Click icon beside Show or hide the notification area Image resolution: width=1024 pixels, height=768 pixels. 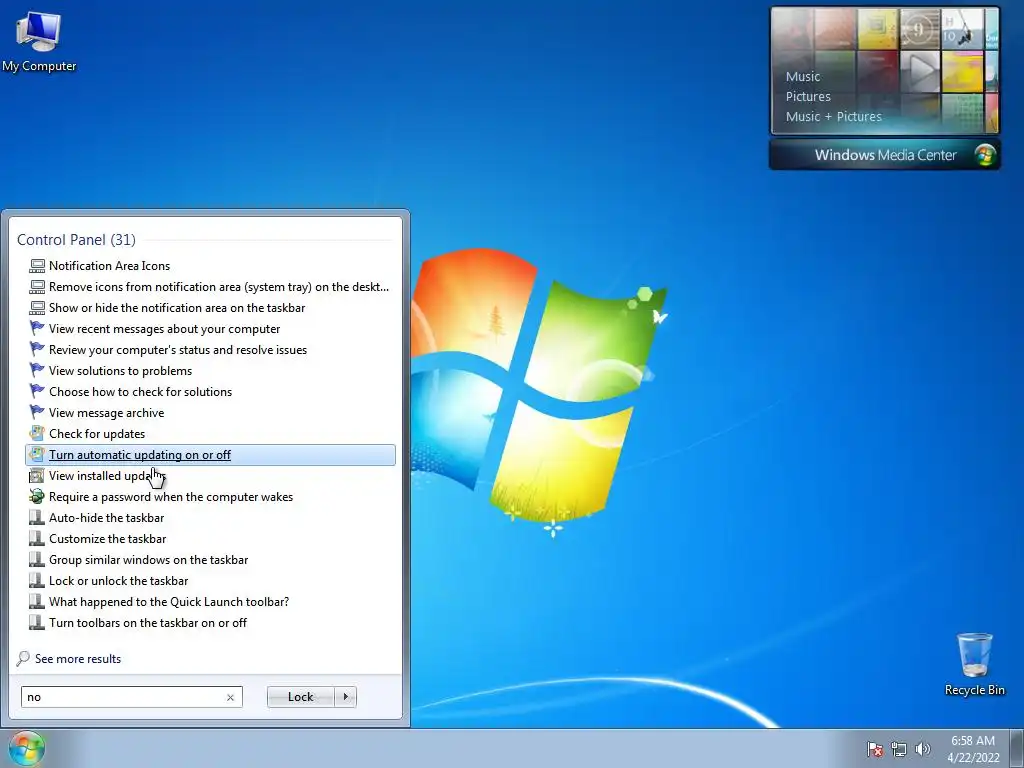(x=37, y=308)
